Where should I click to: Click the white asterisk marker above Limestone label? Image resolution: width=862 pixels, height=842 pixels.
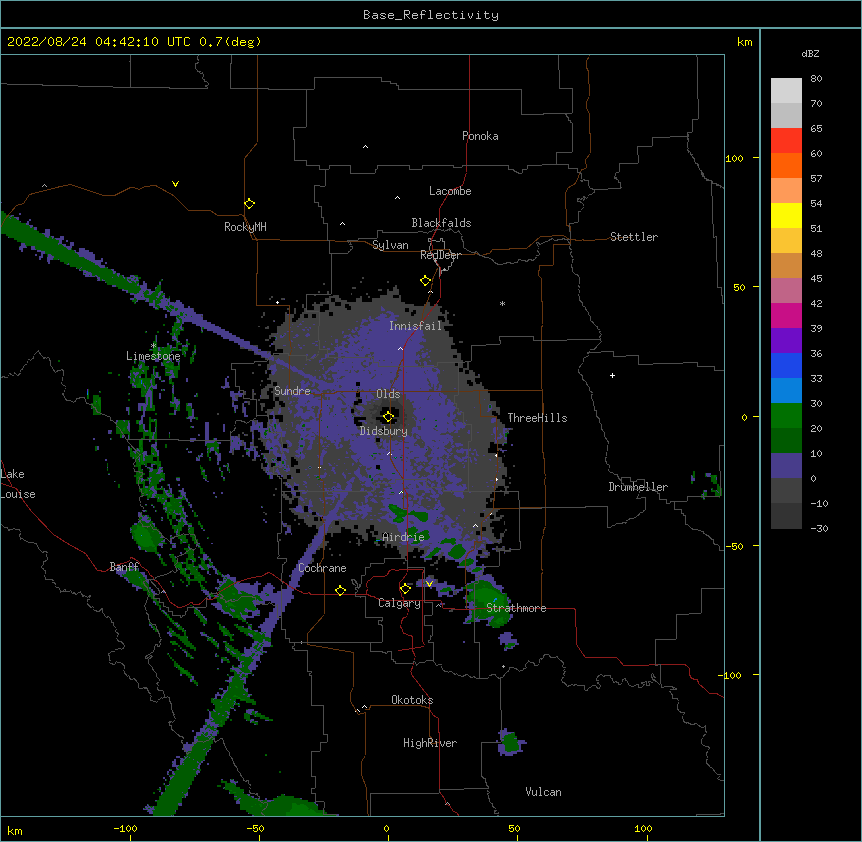click(154, 345)
